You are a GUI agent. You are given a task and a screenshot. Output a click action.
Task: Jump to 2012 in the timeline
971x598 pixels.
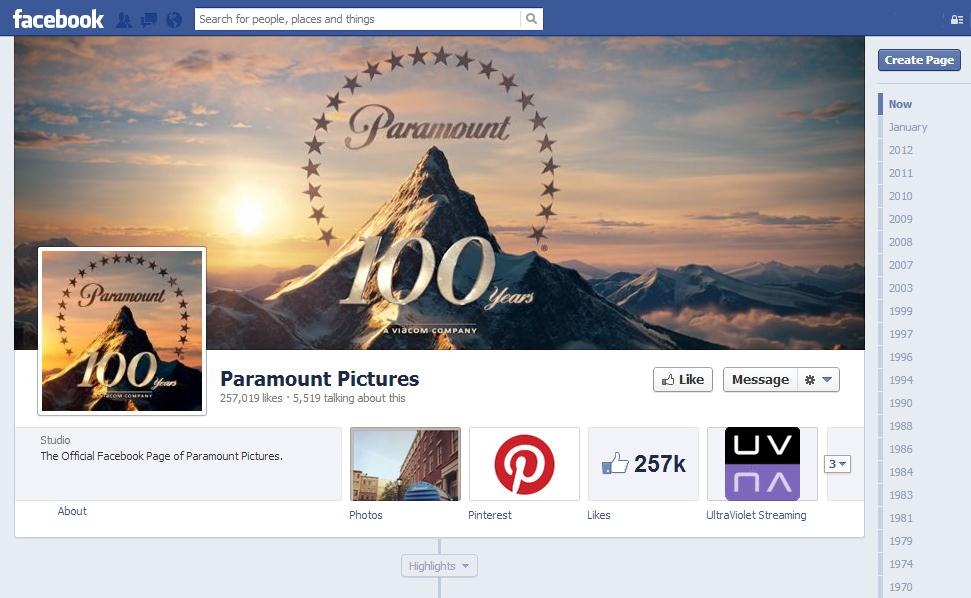tap(901, 150)
